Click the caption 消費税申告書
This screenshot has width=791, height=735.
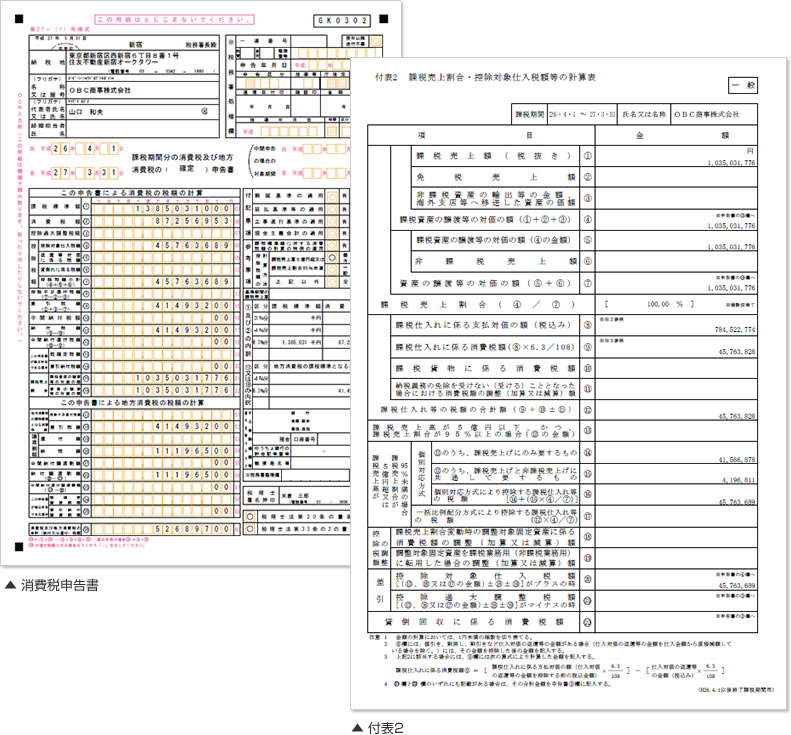pyautogui.click(x=60, y=585)
